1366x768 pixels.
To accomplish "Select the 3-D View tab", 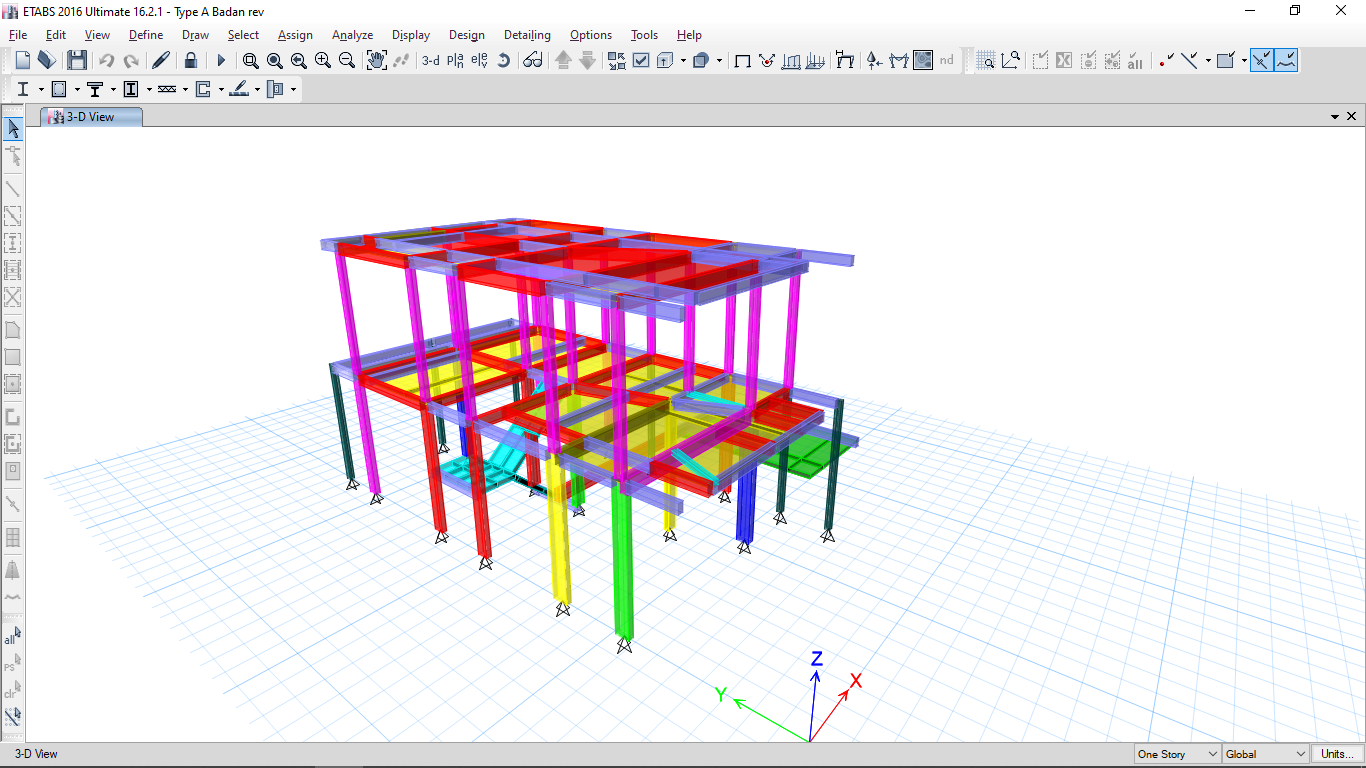I will (90, 117).
